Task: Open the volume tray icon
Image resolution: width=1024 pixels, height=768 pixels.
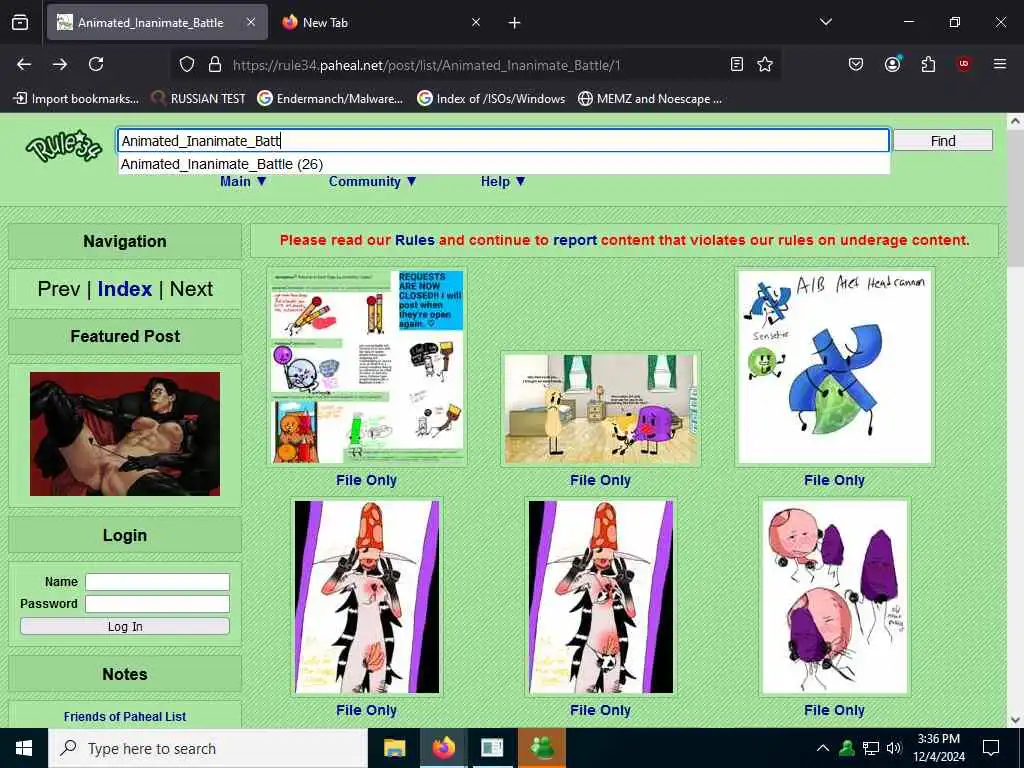Action: (894, 748)
